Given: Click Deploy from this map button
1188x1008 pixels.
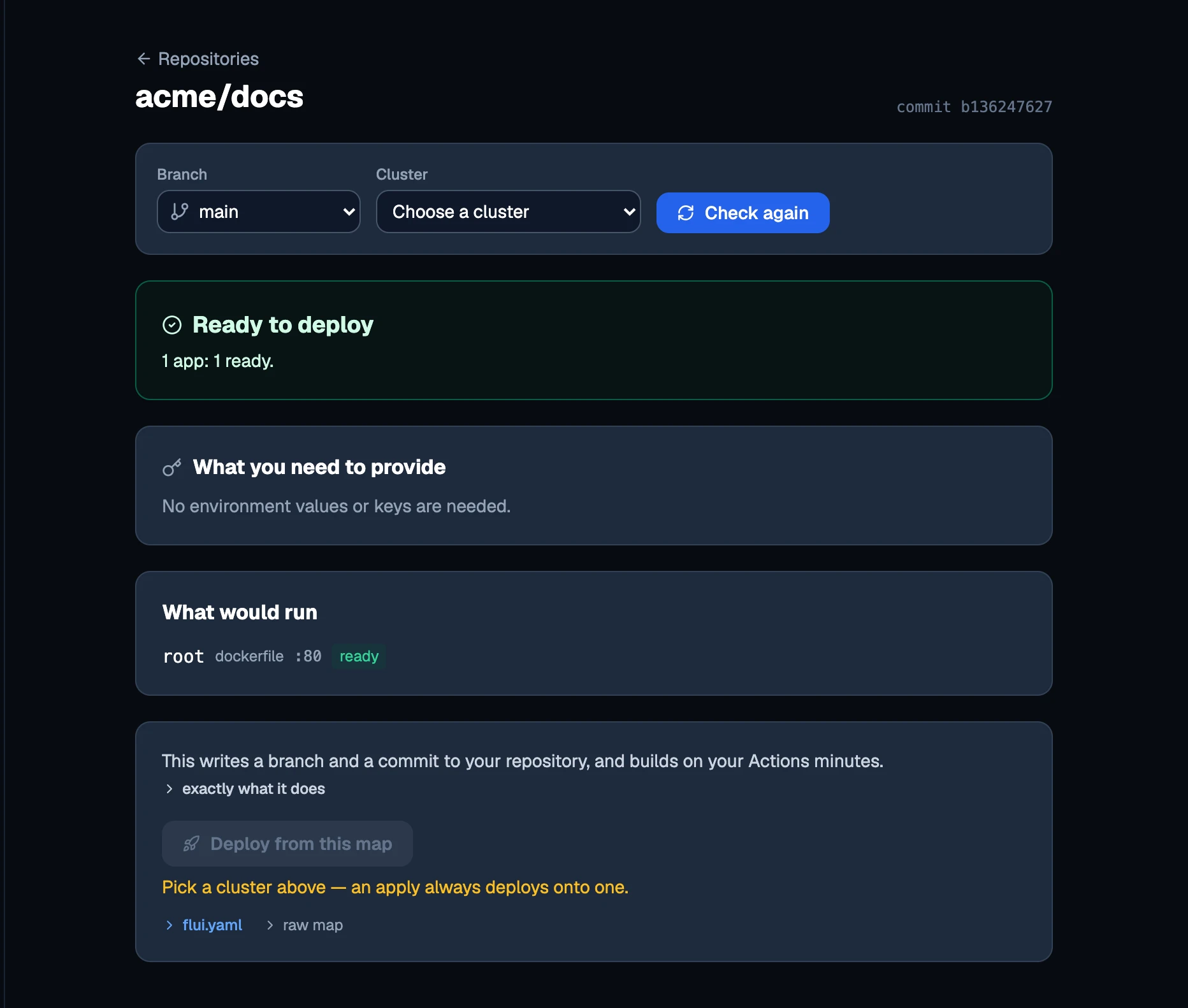Looking at the screenshot, I should pos(287,844).
